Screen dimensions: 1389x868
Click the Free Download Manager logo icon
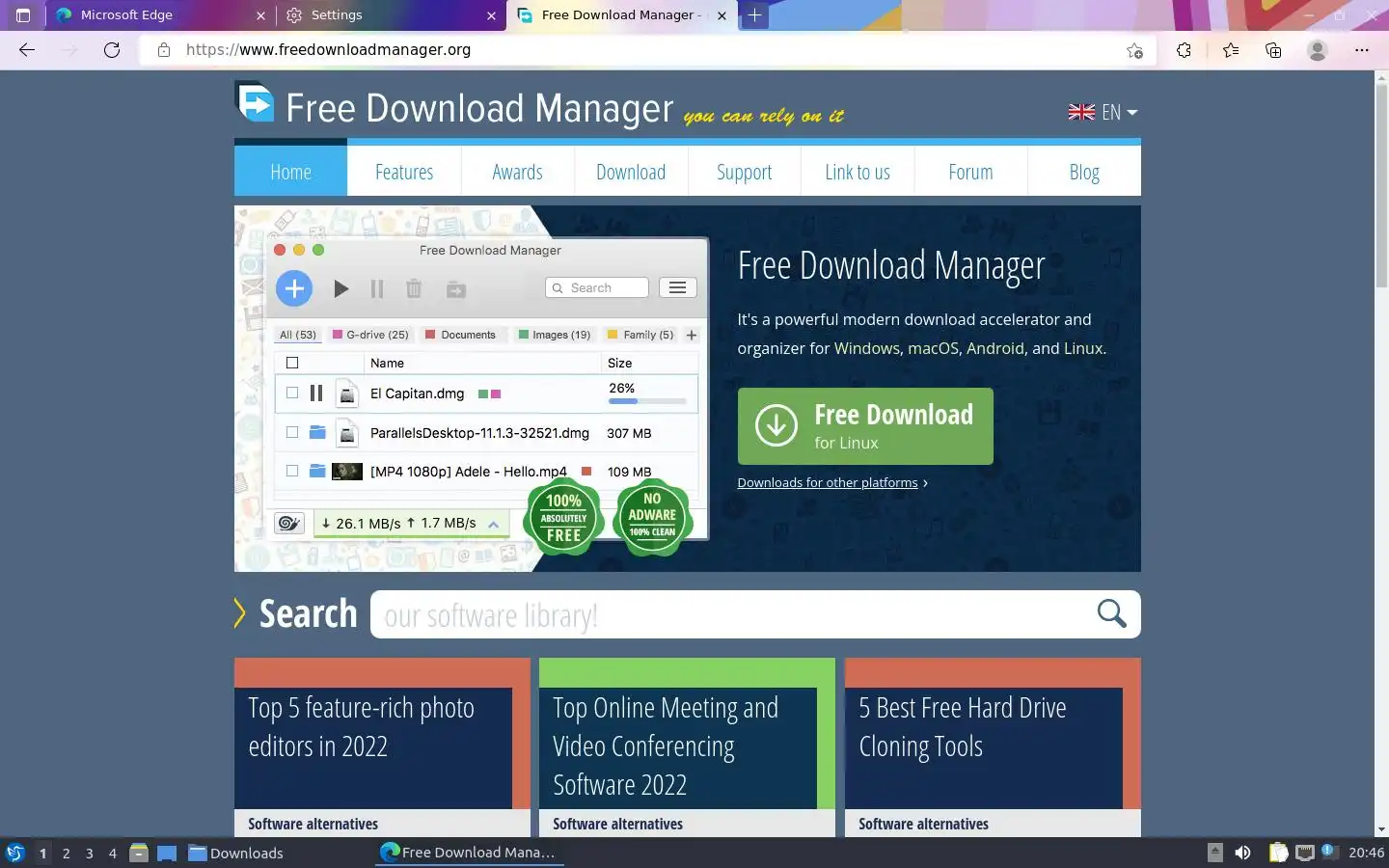256,102
